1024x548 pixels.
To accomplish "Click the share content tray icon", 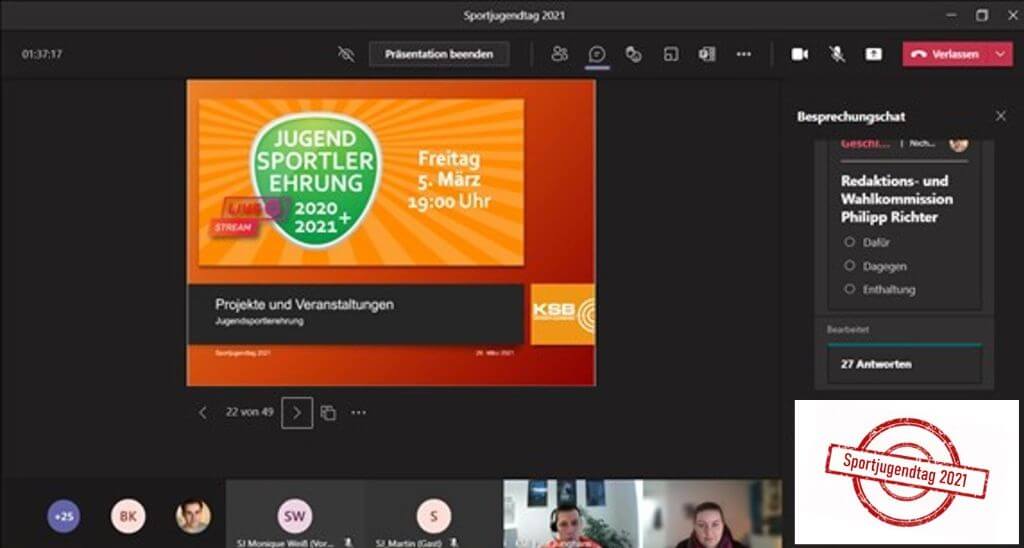I will (873, 54).
